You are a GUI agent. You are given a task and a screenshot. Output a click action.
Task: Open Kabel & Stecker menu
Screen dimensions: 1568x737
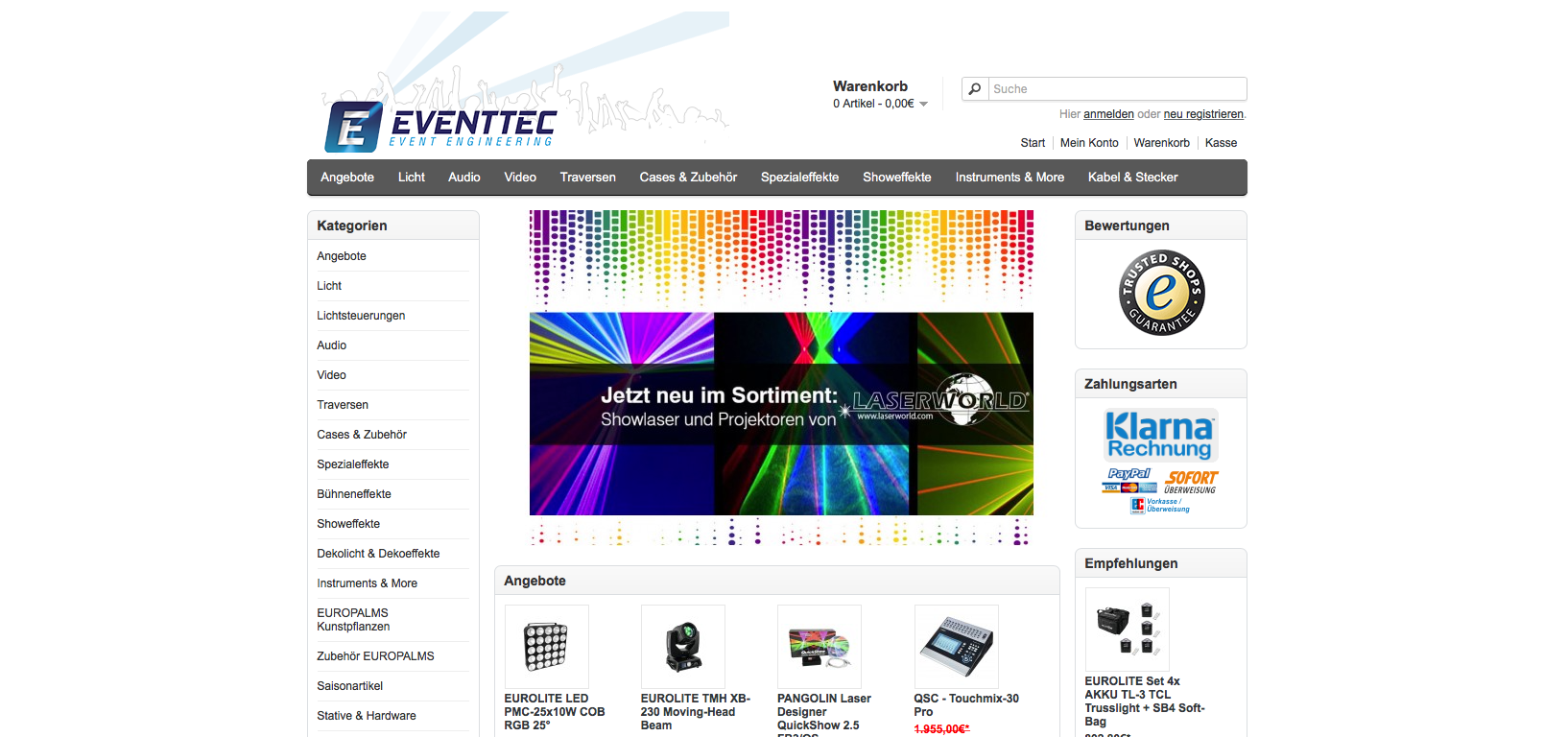(x=1132, y=178)
